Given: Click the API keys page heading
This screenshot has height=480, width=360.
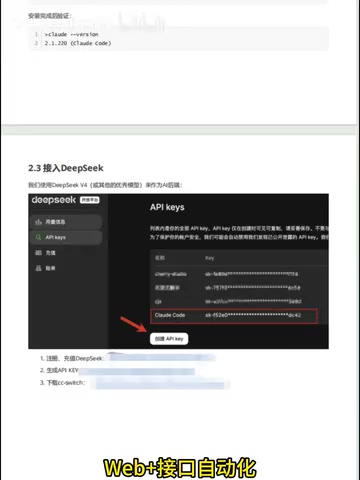Looking at the screenshot, I should tap(167, 207).
